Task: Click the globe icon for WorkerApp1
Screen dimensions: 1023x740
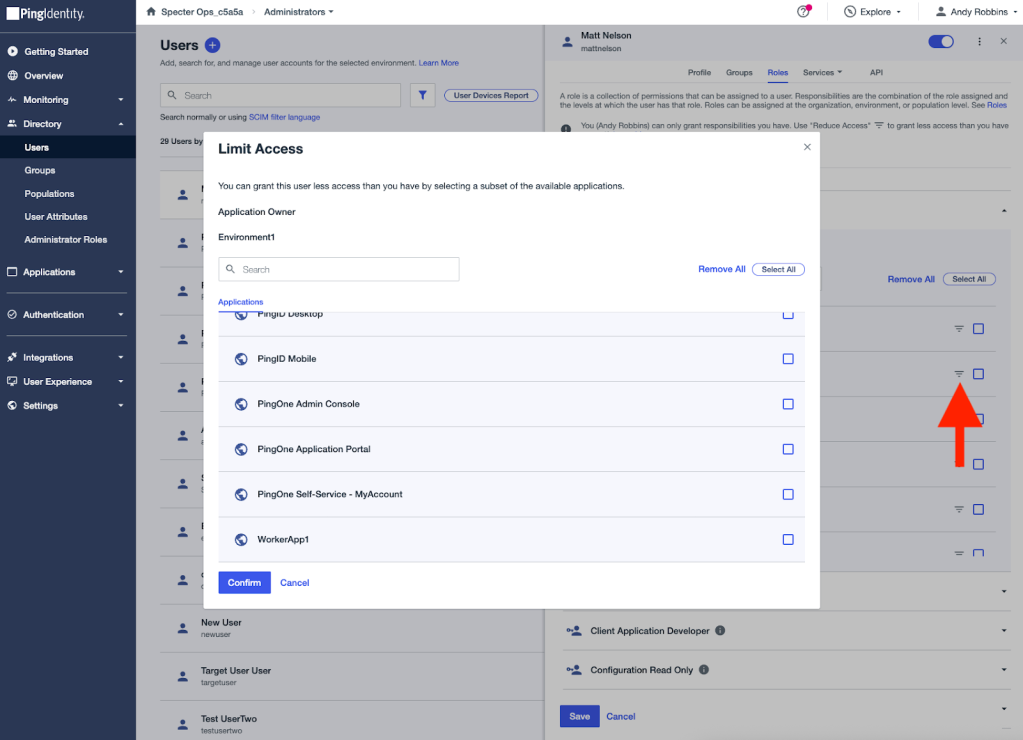Action: pyautogui.click(x=241, y=540)
